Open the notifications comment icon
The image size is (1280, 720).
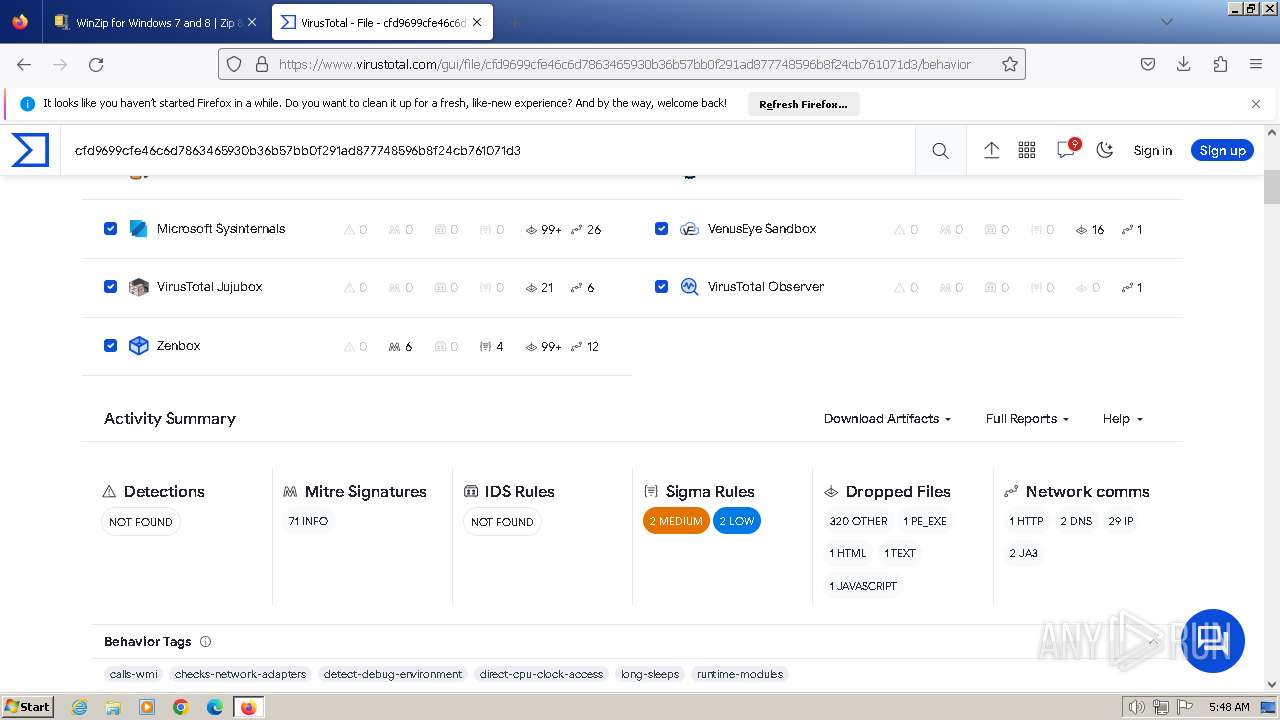pos(1066,150)
